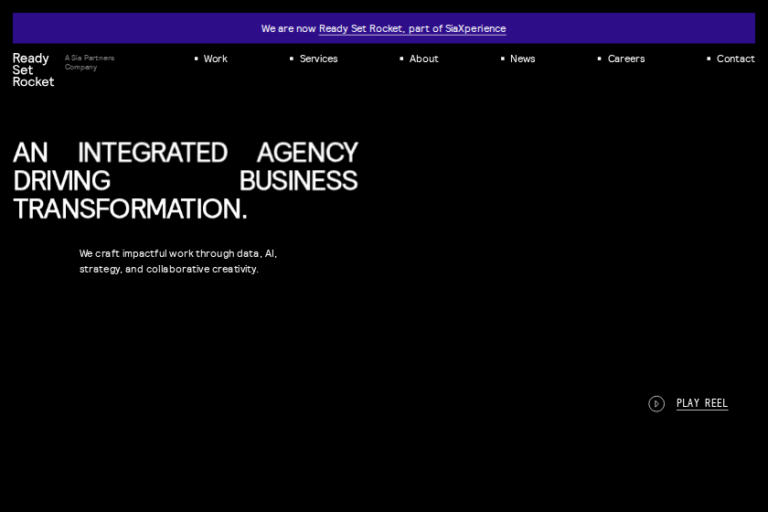Open the News section
768x512 pixels.
[x=522, y=59]
